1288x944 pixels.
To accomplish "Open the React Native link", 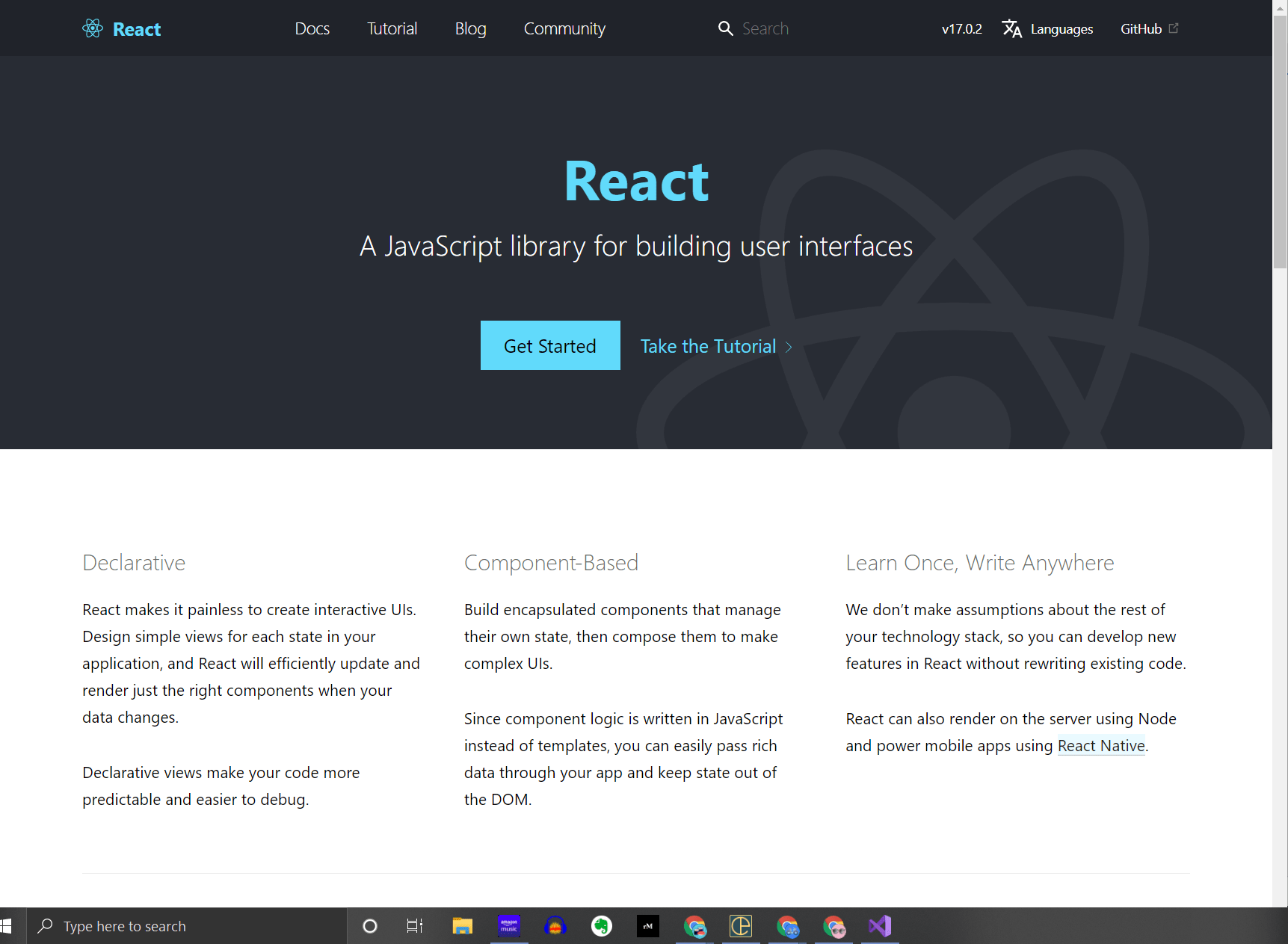I will coord(1101,745).
